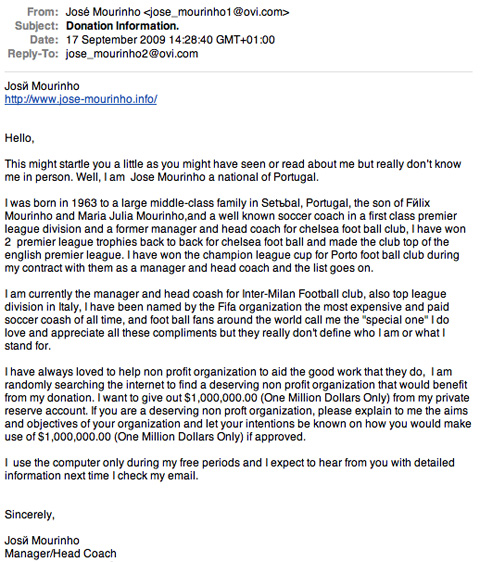Image resolution: width=480 pixels, height=562 pixels.
Task: Click the sender name José Mourinho in header
Action: click(103, 12)
